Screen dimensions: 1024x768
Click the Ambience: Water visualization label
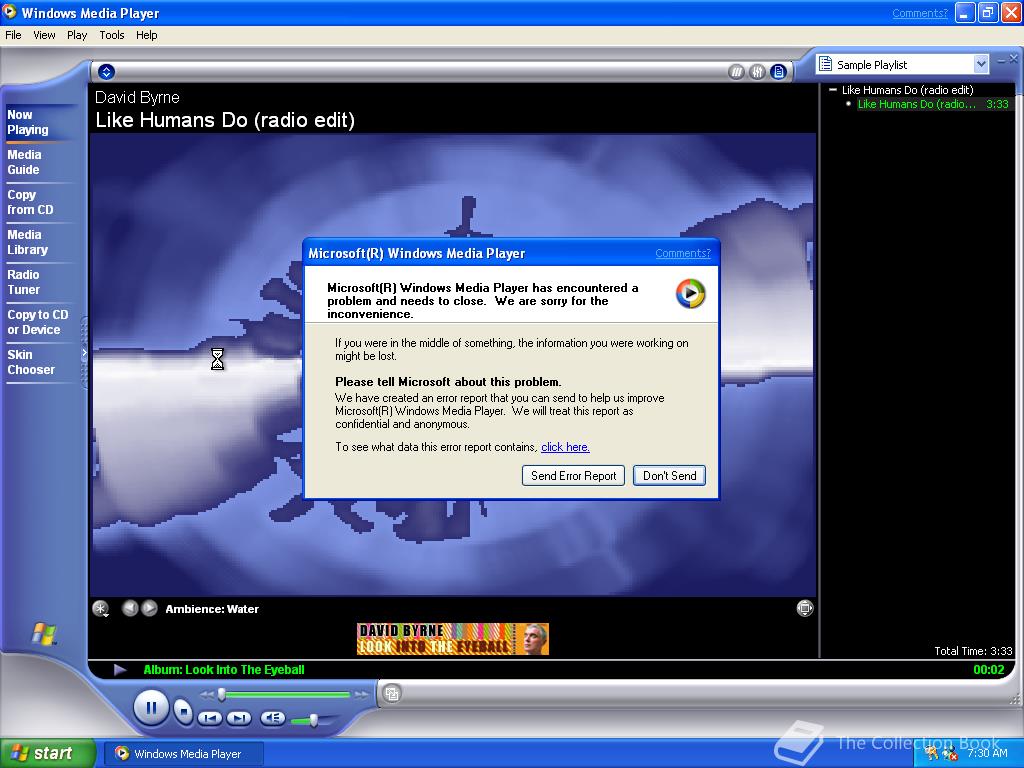[x=212, y=609]
